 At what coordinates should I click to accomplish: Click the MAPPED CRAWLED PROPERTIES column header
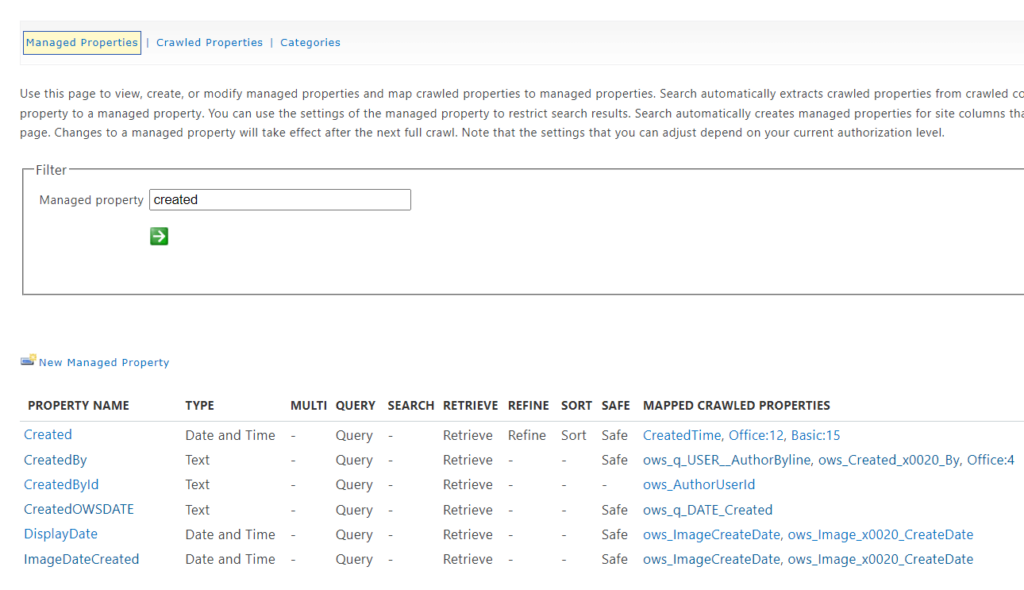736,406
